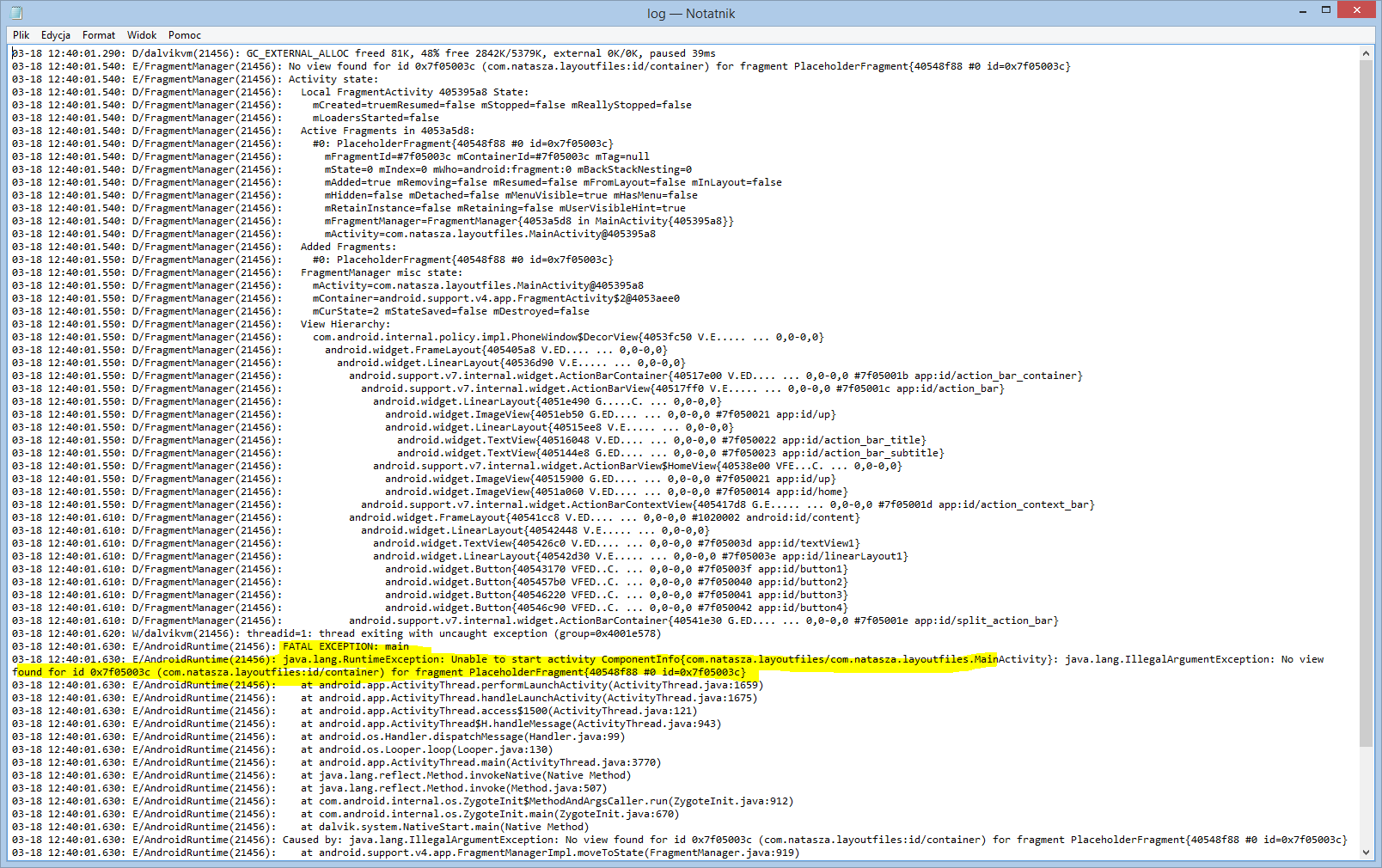Open the Plik menu
The height and width of the screenshot is (868, 1382).
(21, 35)
